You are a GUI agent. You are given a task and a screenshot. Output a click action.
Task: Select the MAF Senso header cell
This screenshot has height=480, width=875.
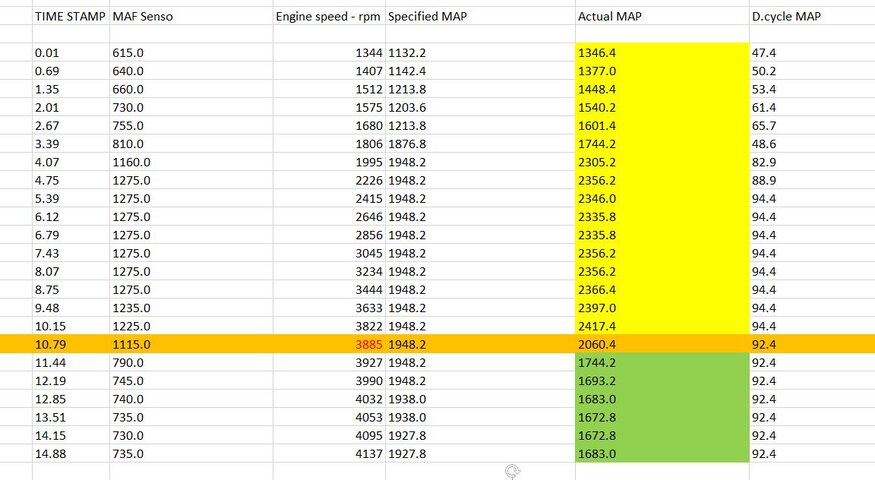191,16
